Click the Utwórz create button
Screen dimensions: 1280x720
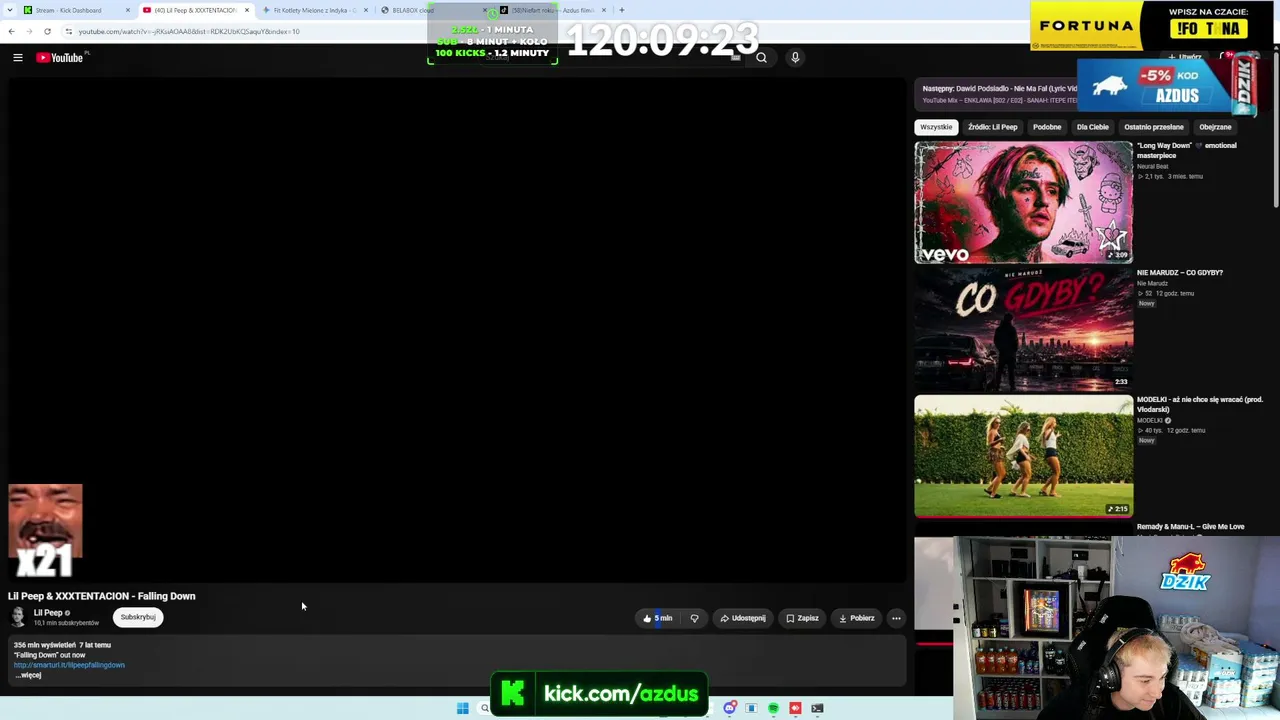click(1185, 58)
